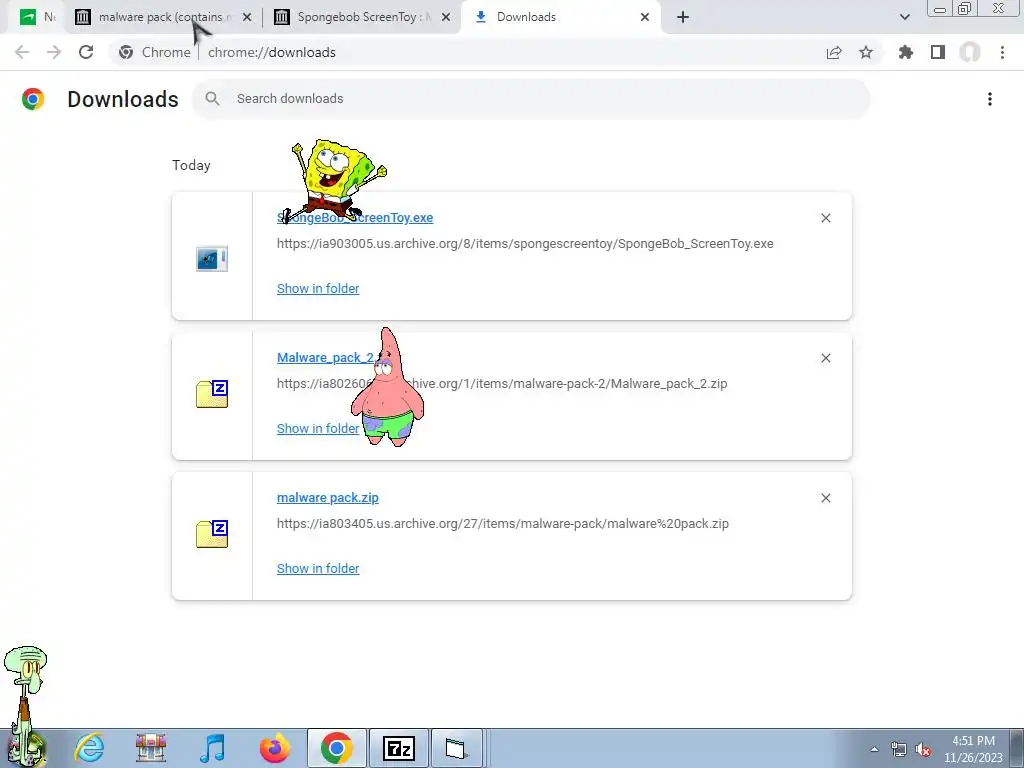Close the malware pack tab
1024x768 pixels.
pyautogui.click(x=247, y=17)
